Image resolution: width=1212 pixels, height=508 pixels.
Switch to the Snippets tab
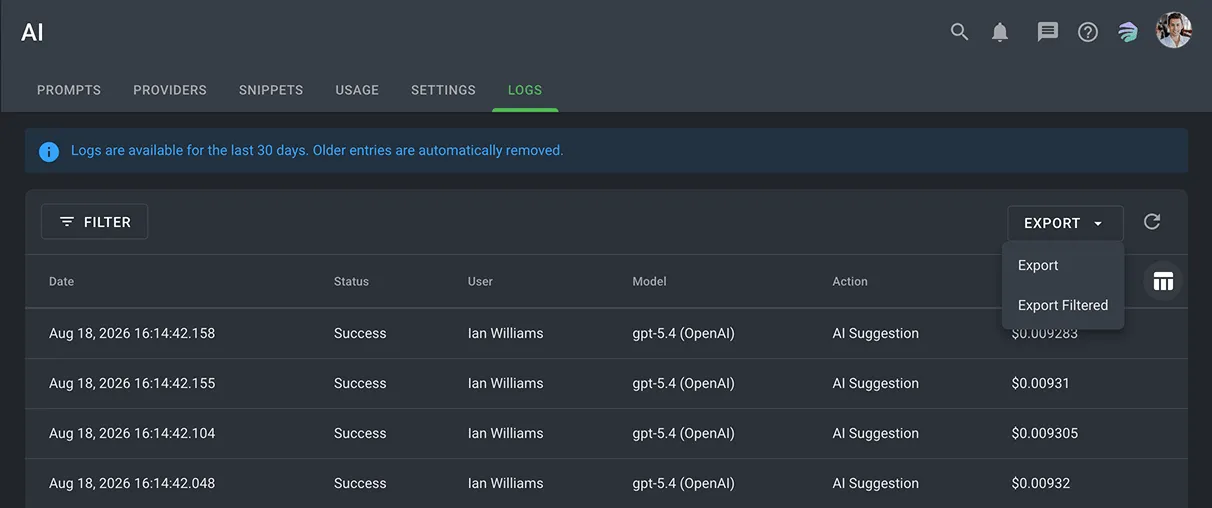(x=271, y=90)
